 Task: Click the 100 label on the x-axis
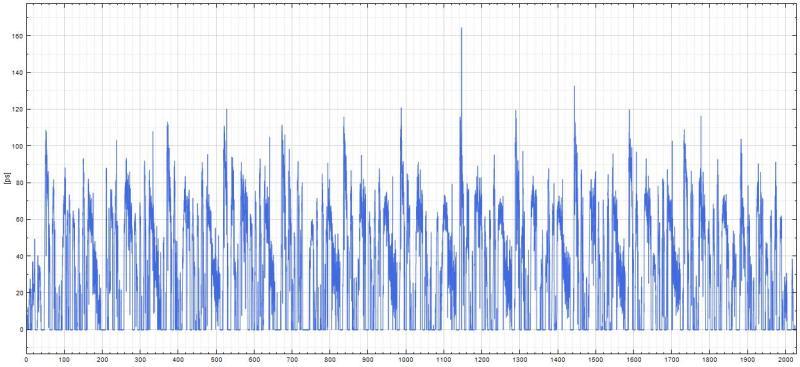point(64,360)
